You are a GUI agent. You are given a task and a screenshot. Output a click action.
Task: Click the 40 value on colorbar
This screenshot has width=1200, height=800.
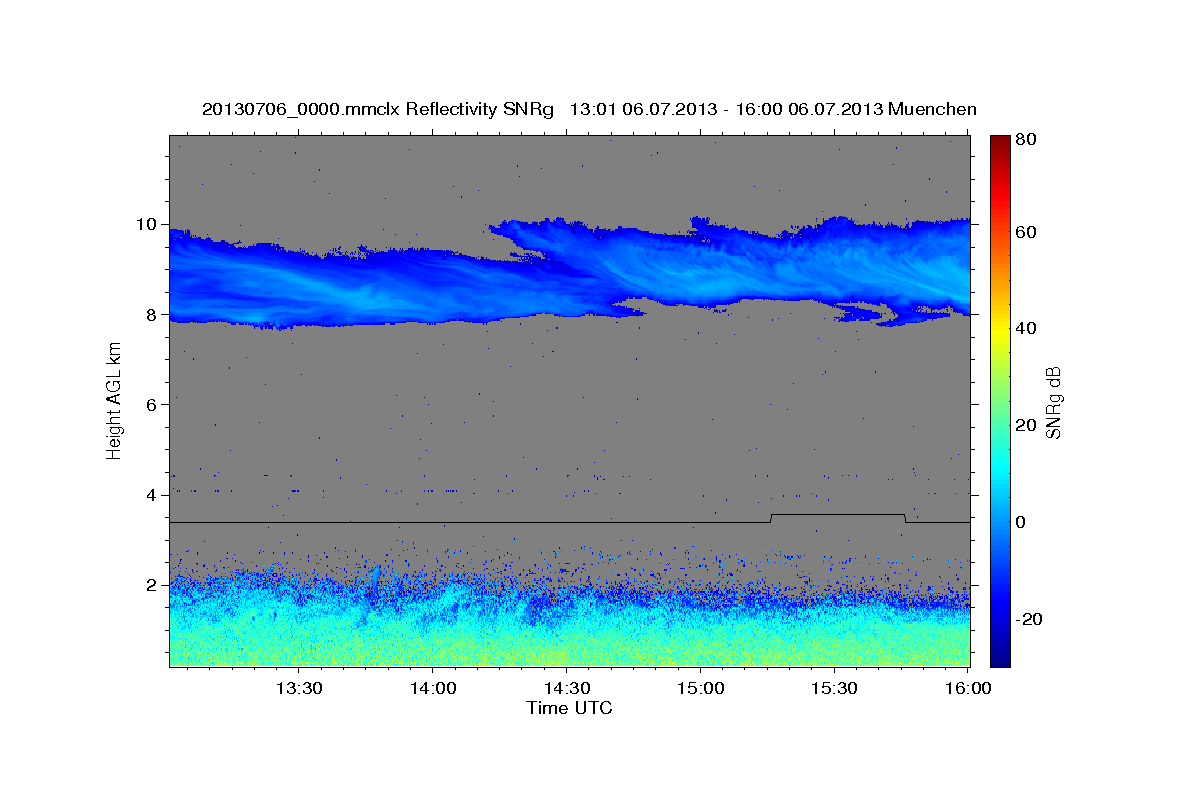click(1027, 328)
